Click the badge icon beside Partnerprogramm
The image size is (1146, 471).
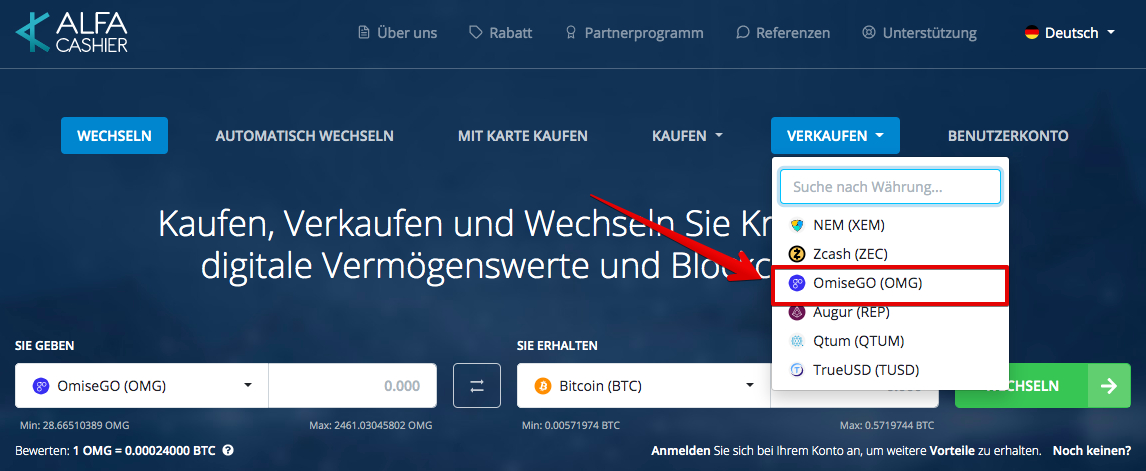click(x=572, y=33)
